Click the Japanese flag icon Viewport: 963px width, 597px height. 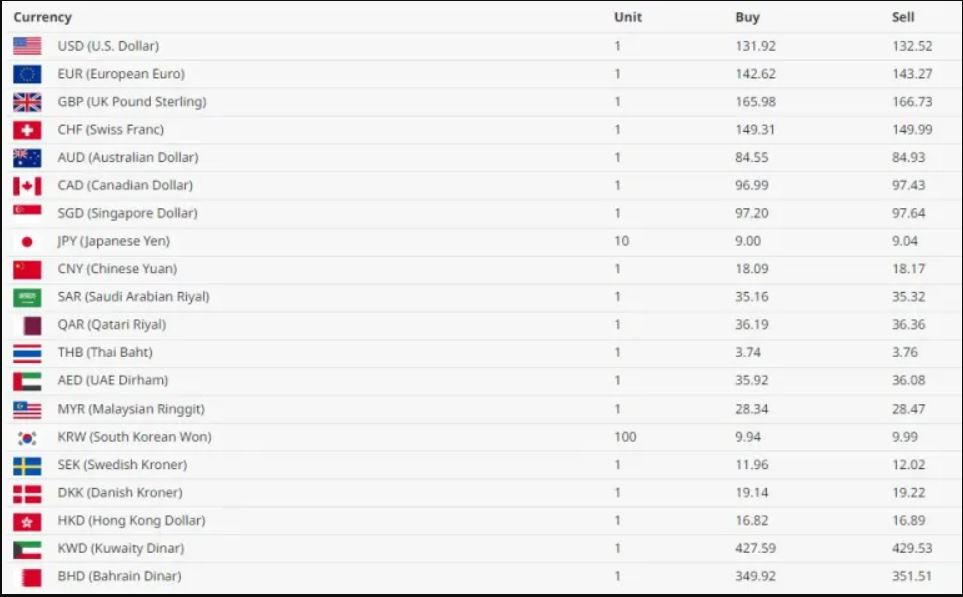(27, 242)
